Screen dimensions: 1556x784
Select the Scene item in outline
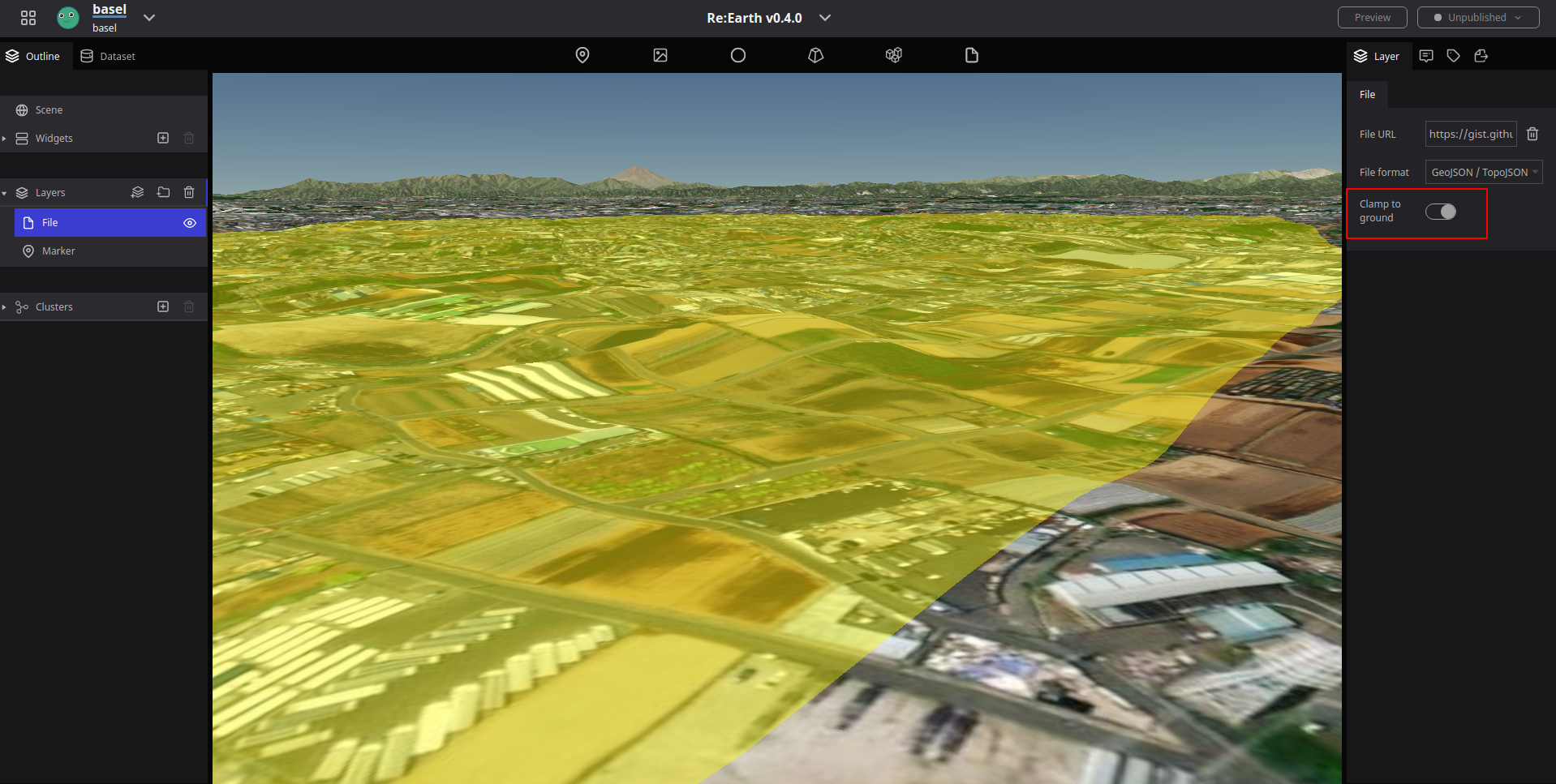click(104, 110)
